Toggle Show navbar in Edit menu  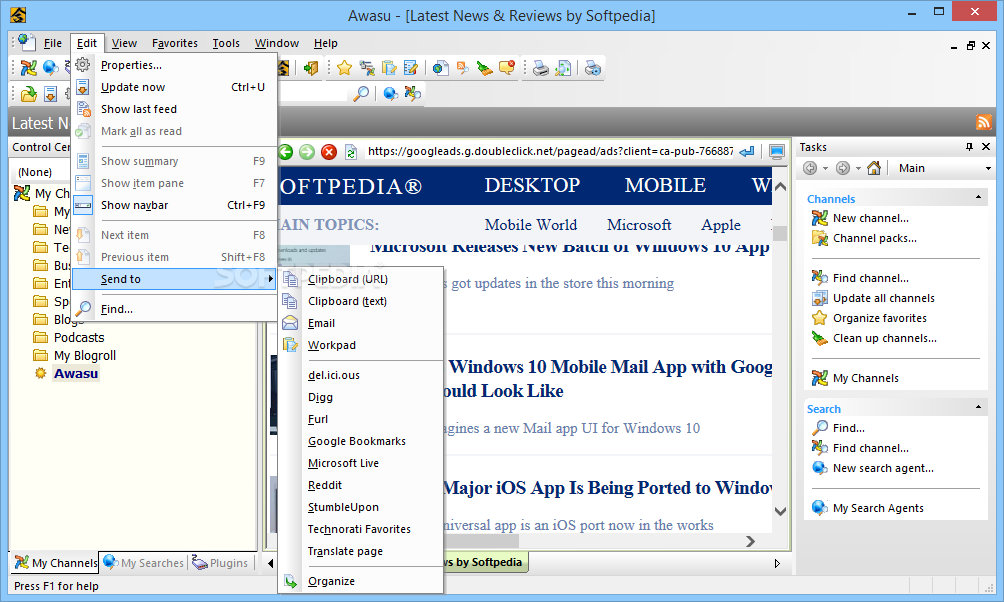[174, 205]
